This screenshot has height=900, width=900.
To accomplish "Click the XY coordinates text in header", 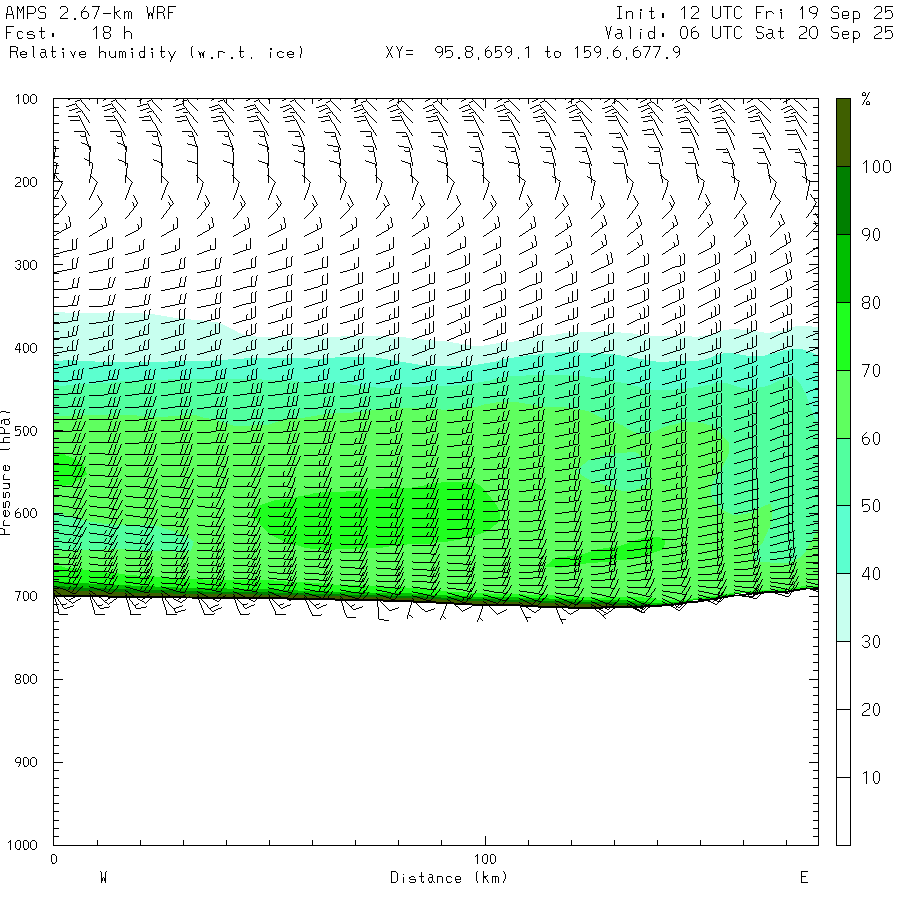I will click(533, 53).
